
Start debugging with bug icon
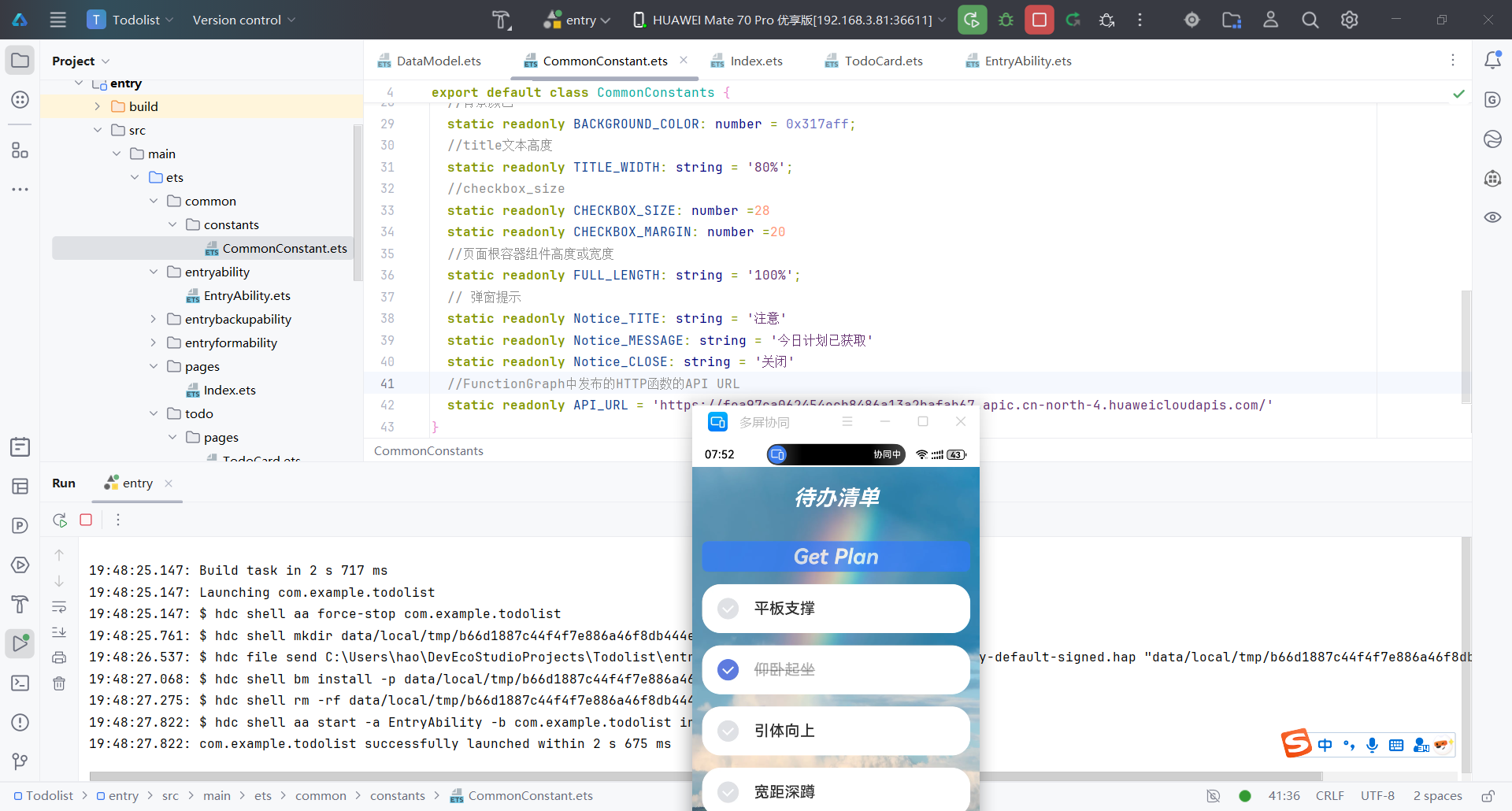[1006, 20]
